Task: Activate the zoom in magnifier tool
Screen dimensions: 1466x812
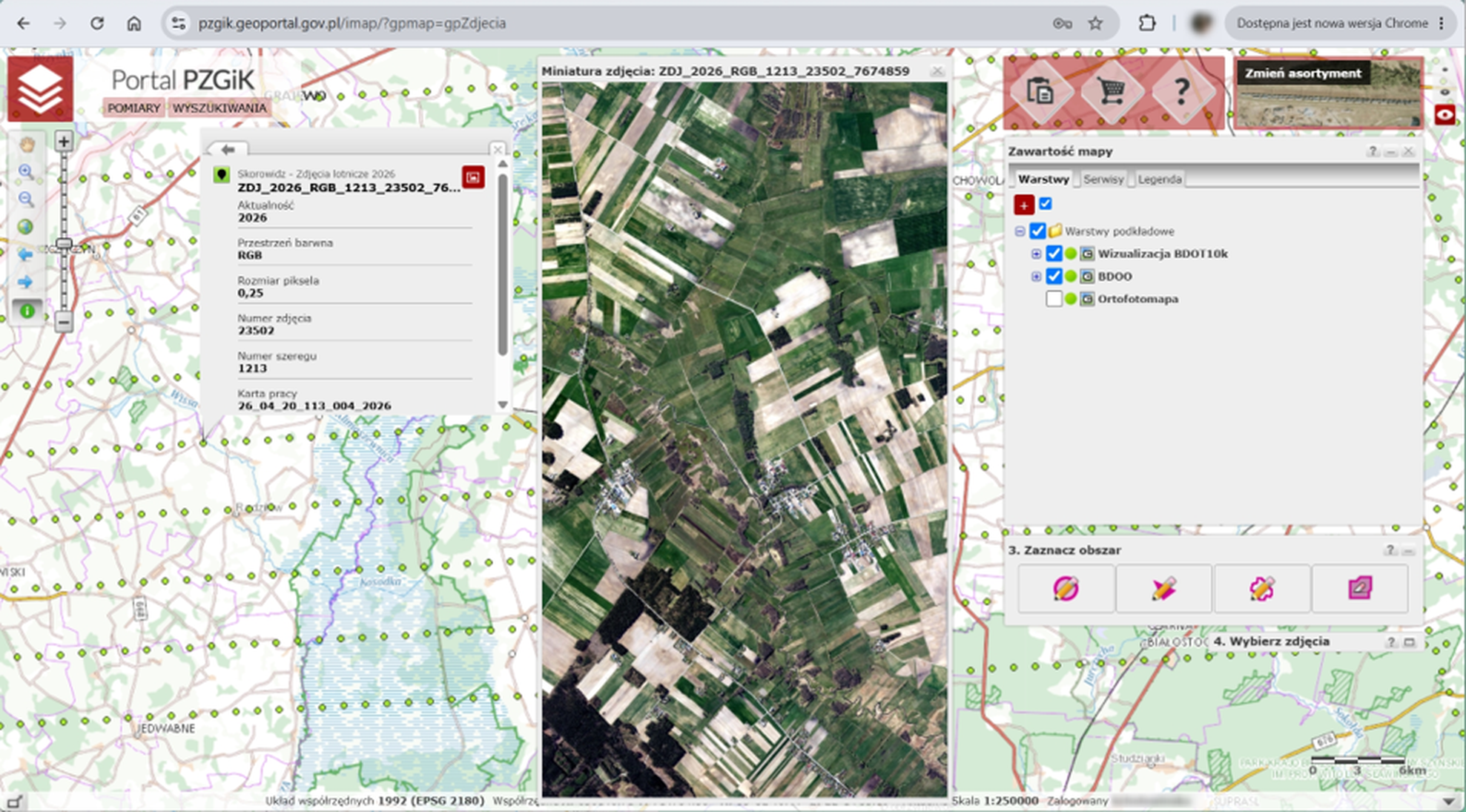Action: [x=27, y=172]
